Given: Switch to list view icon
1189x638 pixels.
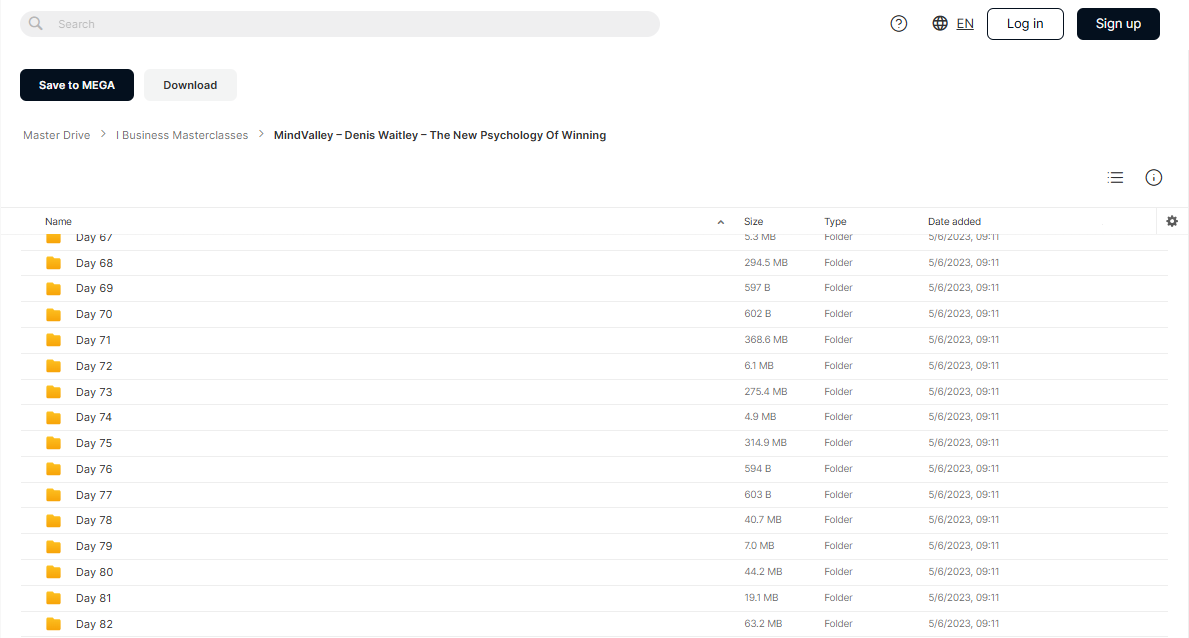Looking at the screenshot, I should pyautogui.click(x=1115, y=178).
